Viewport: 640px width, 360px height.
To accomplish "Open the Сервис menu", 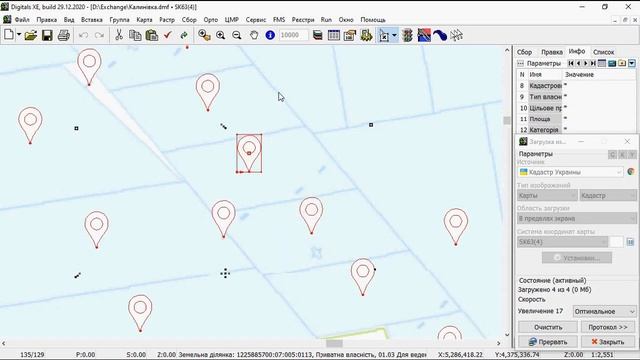I will click(256, 20).
